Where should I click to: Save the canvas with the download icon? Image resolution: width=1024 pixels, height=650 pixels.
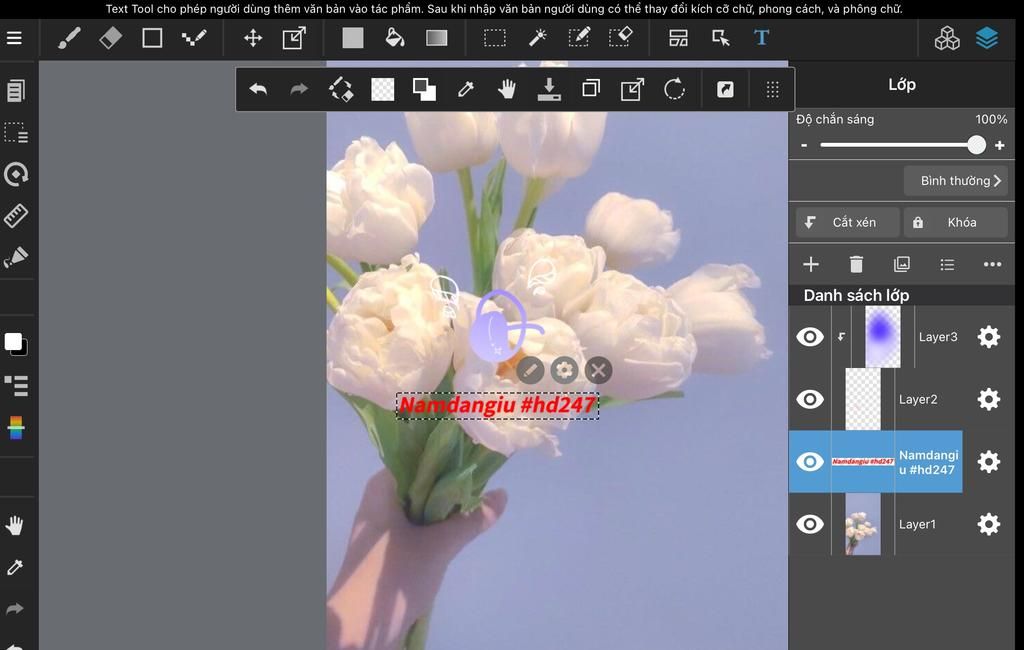point(549,89)
